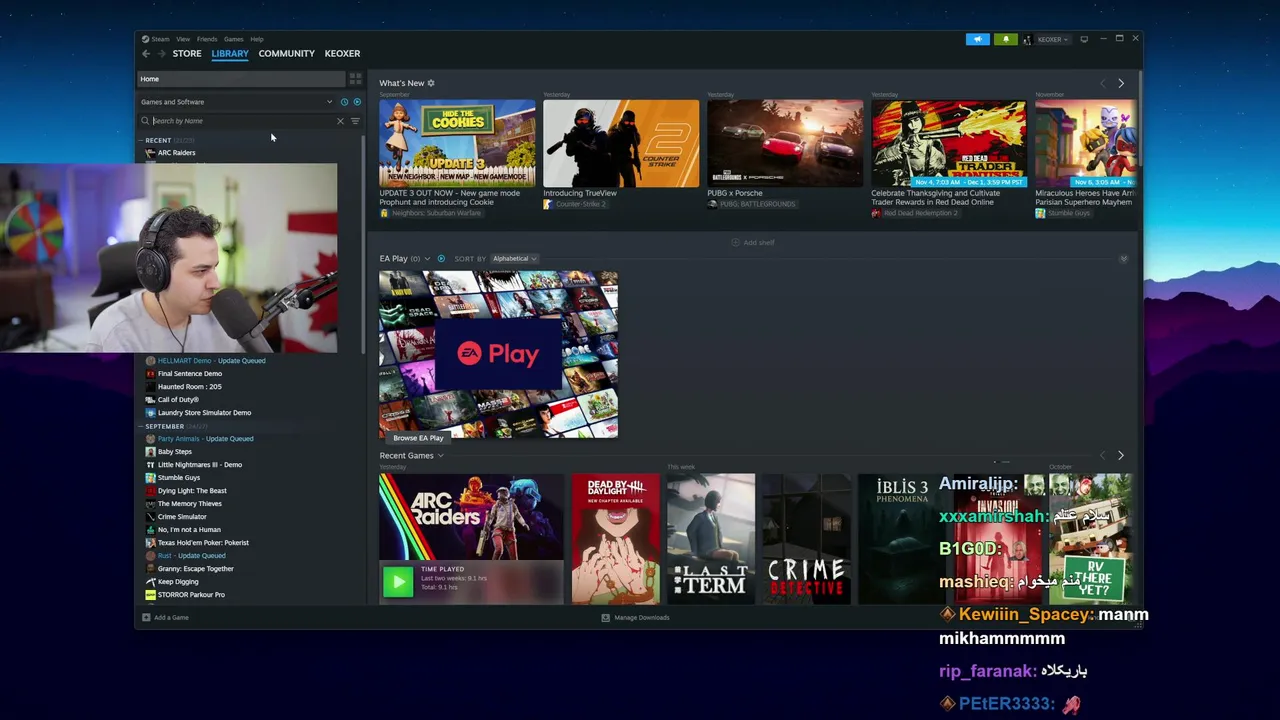Open the Hide the Cookies update news
The height and width of the screenshot is (720, 1280).
point(457,143)
